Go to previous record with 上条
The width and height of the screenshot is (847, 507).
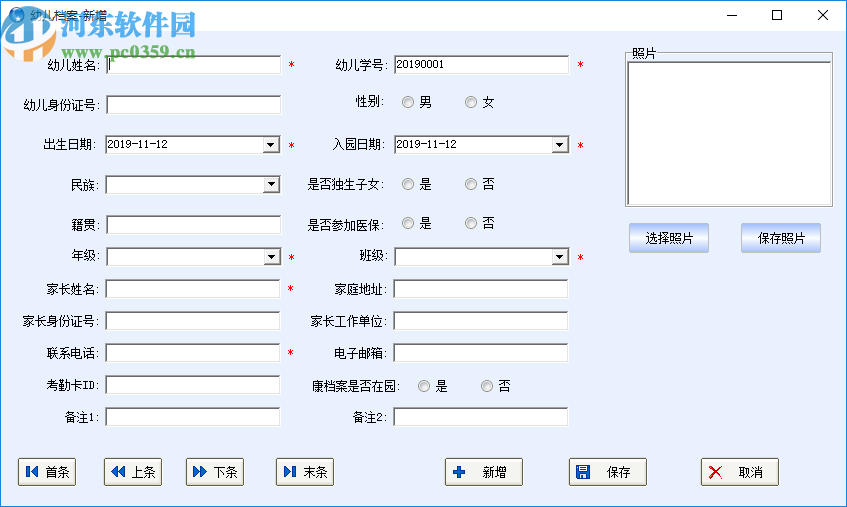coord(133,472)
